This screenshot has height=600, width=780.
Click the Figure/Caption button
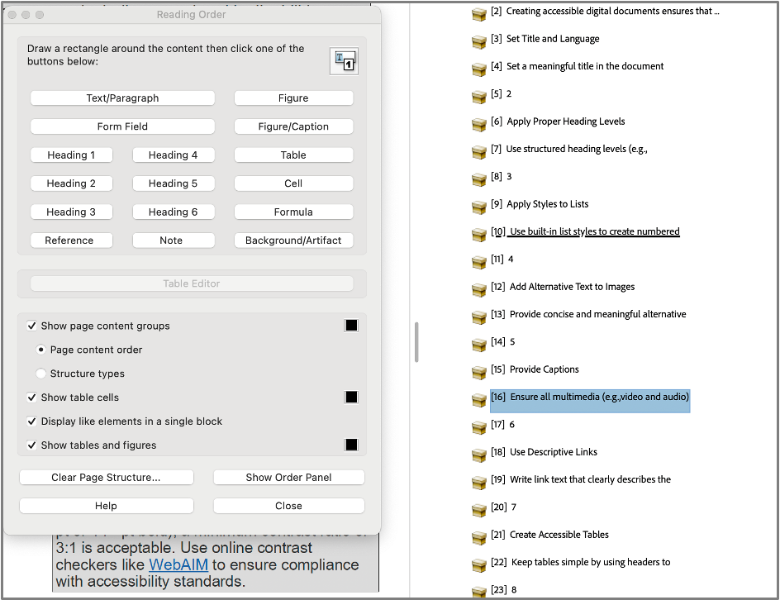pyautogui.click(x=293, y=126)
